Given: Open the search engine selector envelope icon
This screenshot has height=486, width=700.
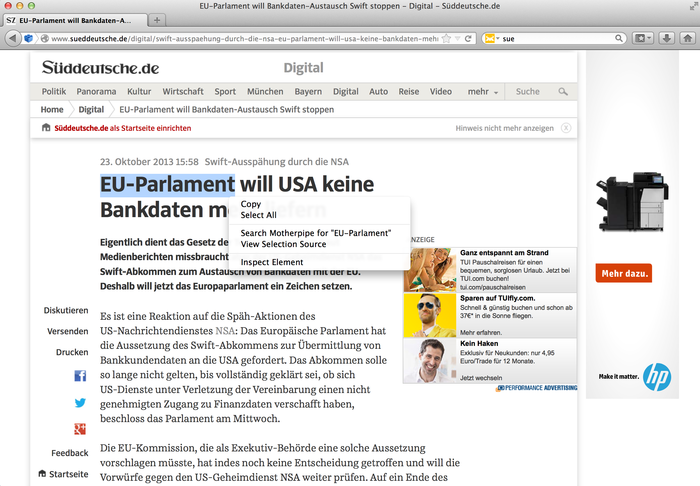Looking at the screenshot, I should (490, 39).
